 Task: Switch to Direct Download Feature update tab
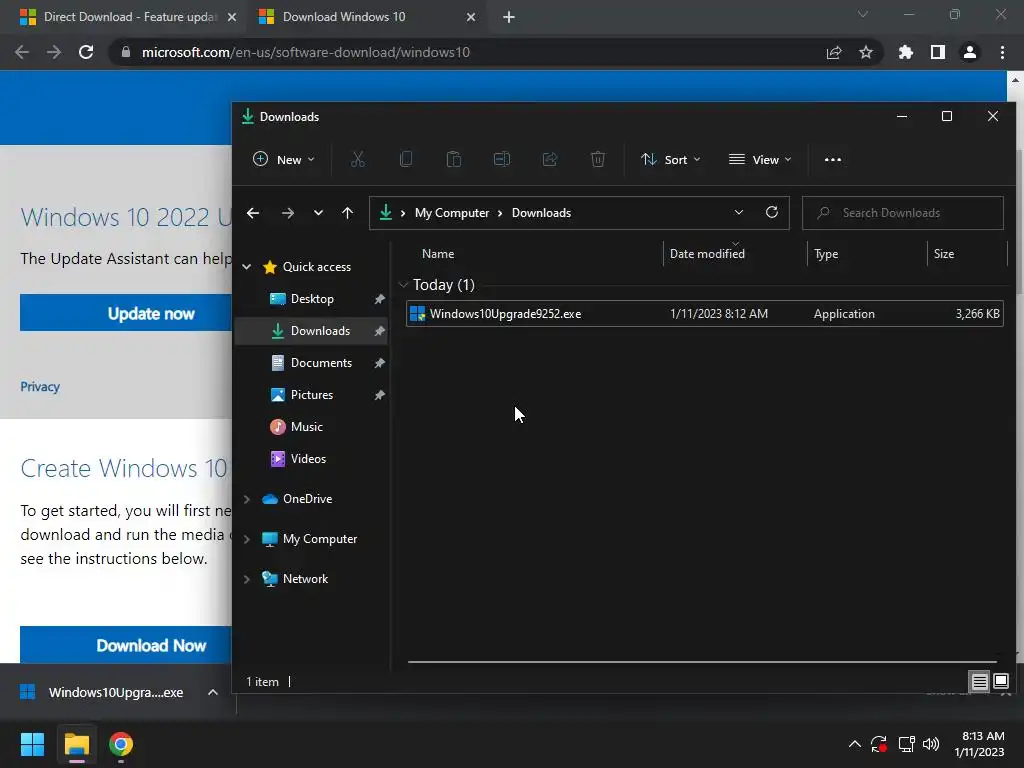121,17
